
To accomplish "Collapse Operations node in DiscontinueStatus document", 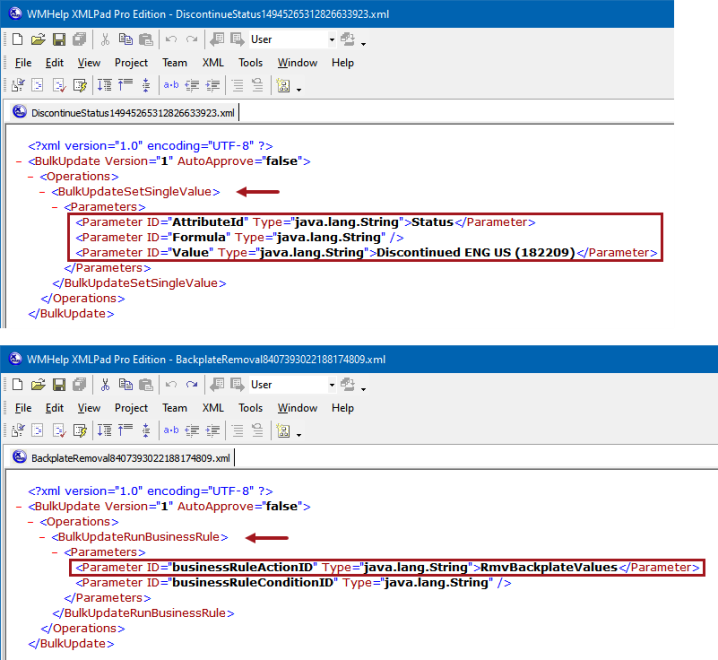I will coord(31,176).
